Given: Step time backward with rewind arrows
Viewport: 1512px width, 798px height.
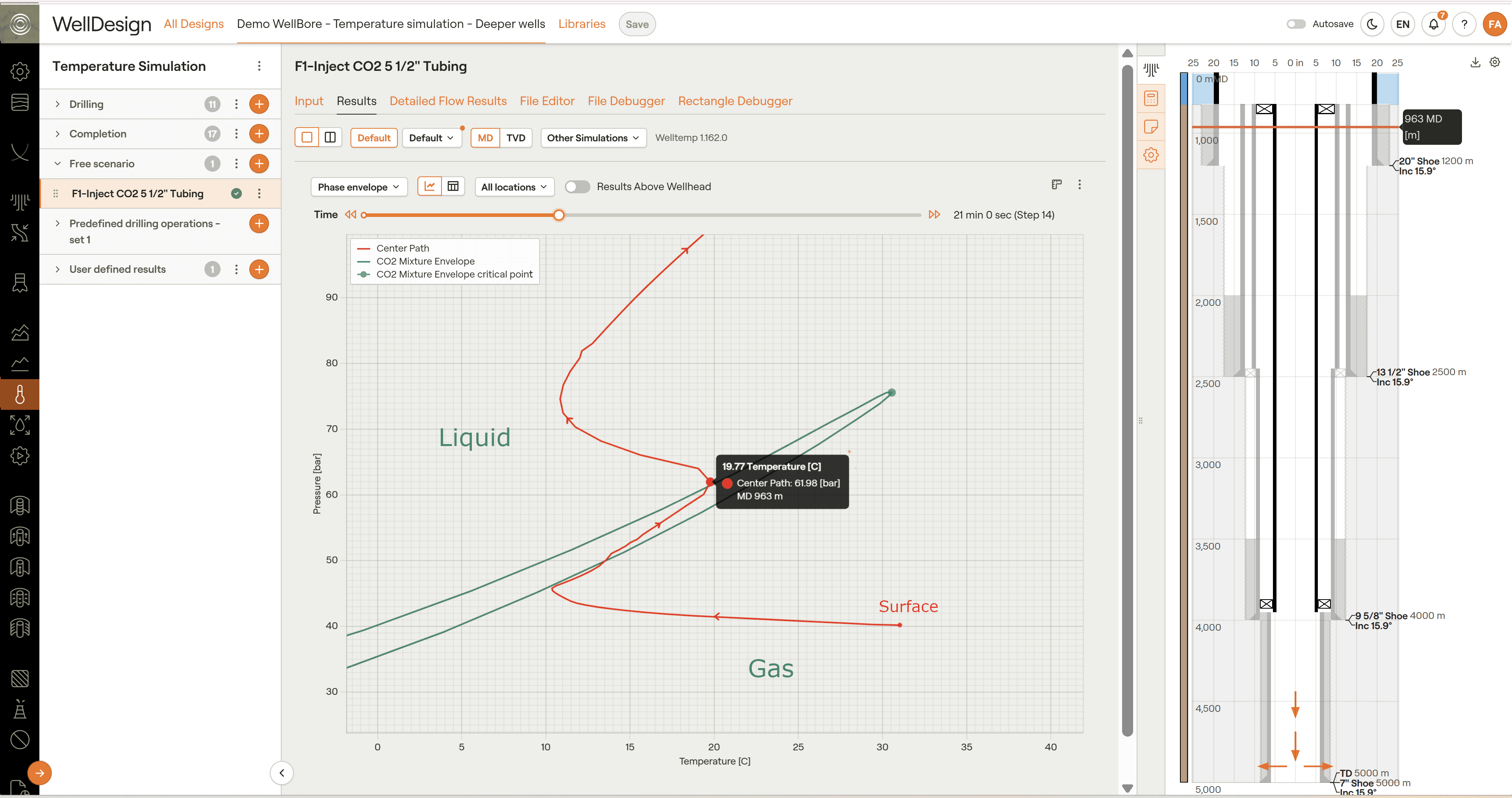Looking at the screenshot, I should (351, 215).
